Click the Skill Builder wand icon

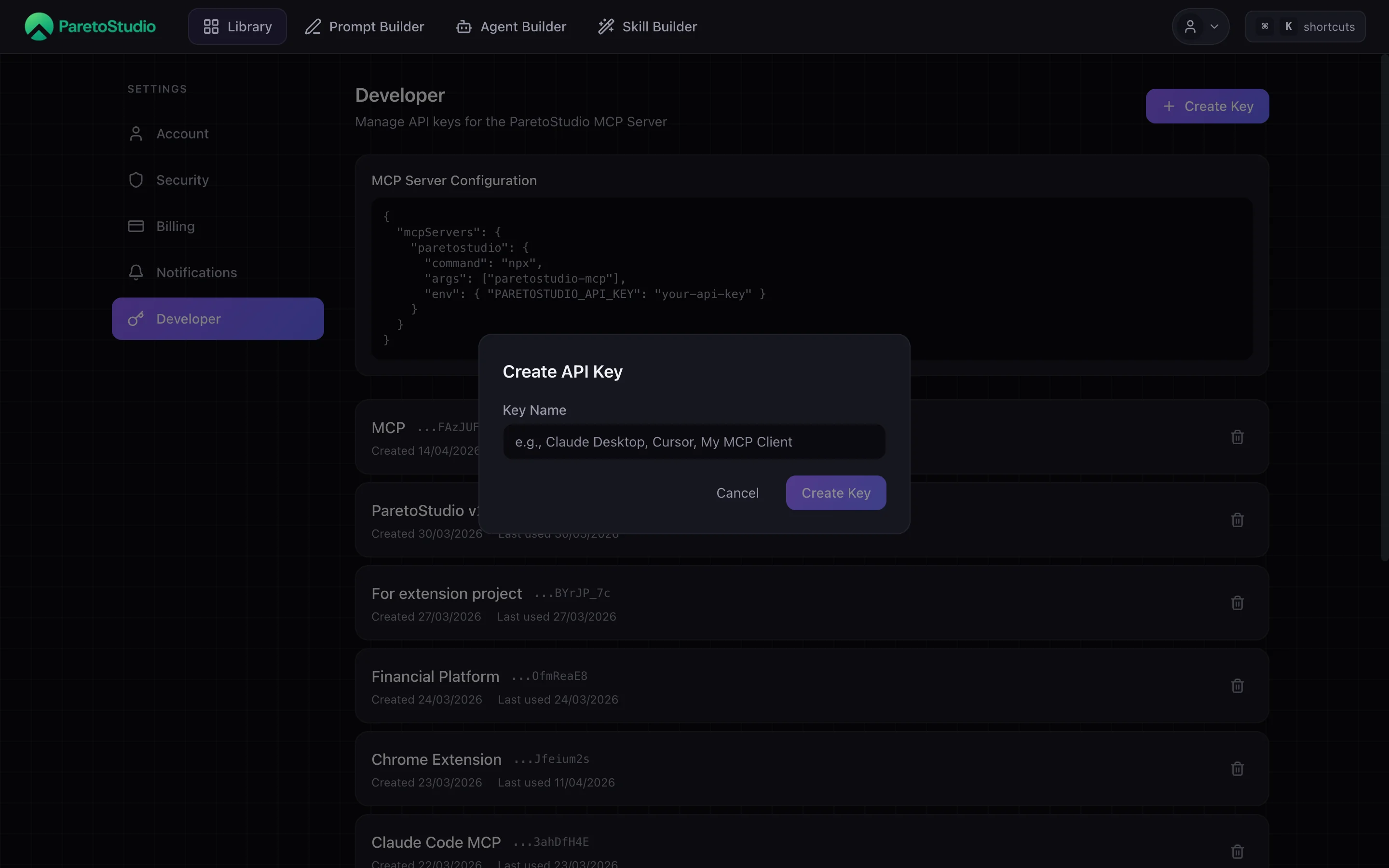(606, 27)
